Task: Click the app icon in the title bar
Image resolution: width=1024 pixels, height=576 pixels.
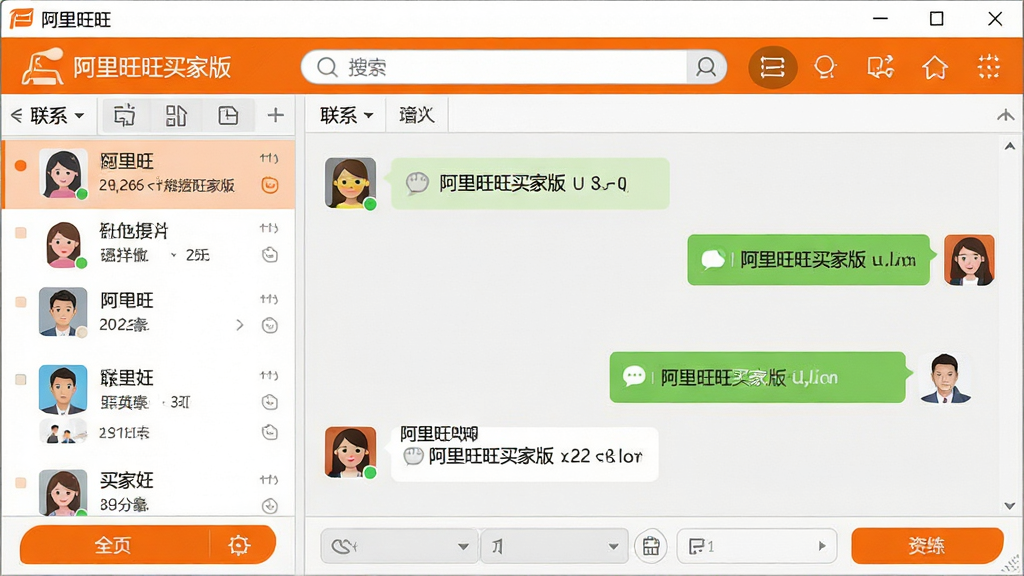Action: [21, 19]
